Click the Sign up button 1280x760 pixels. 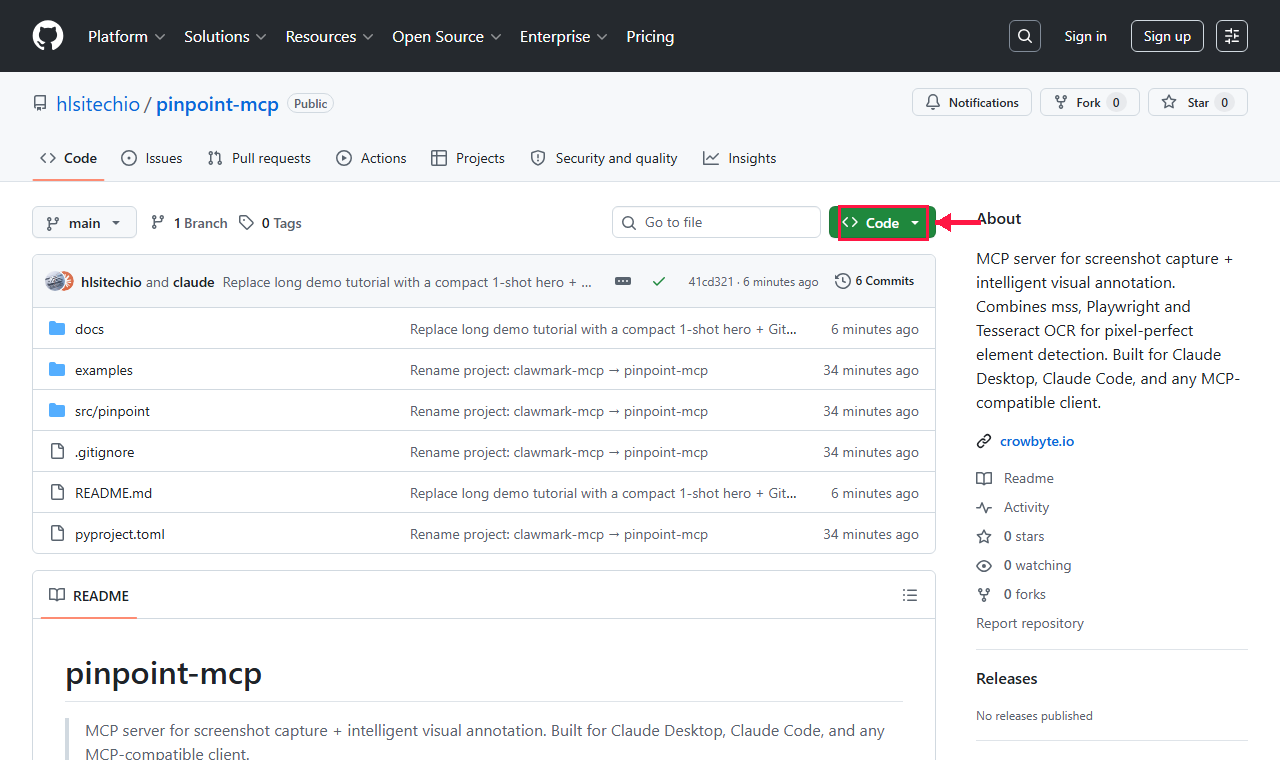tap(1167, 36)
